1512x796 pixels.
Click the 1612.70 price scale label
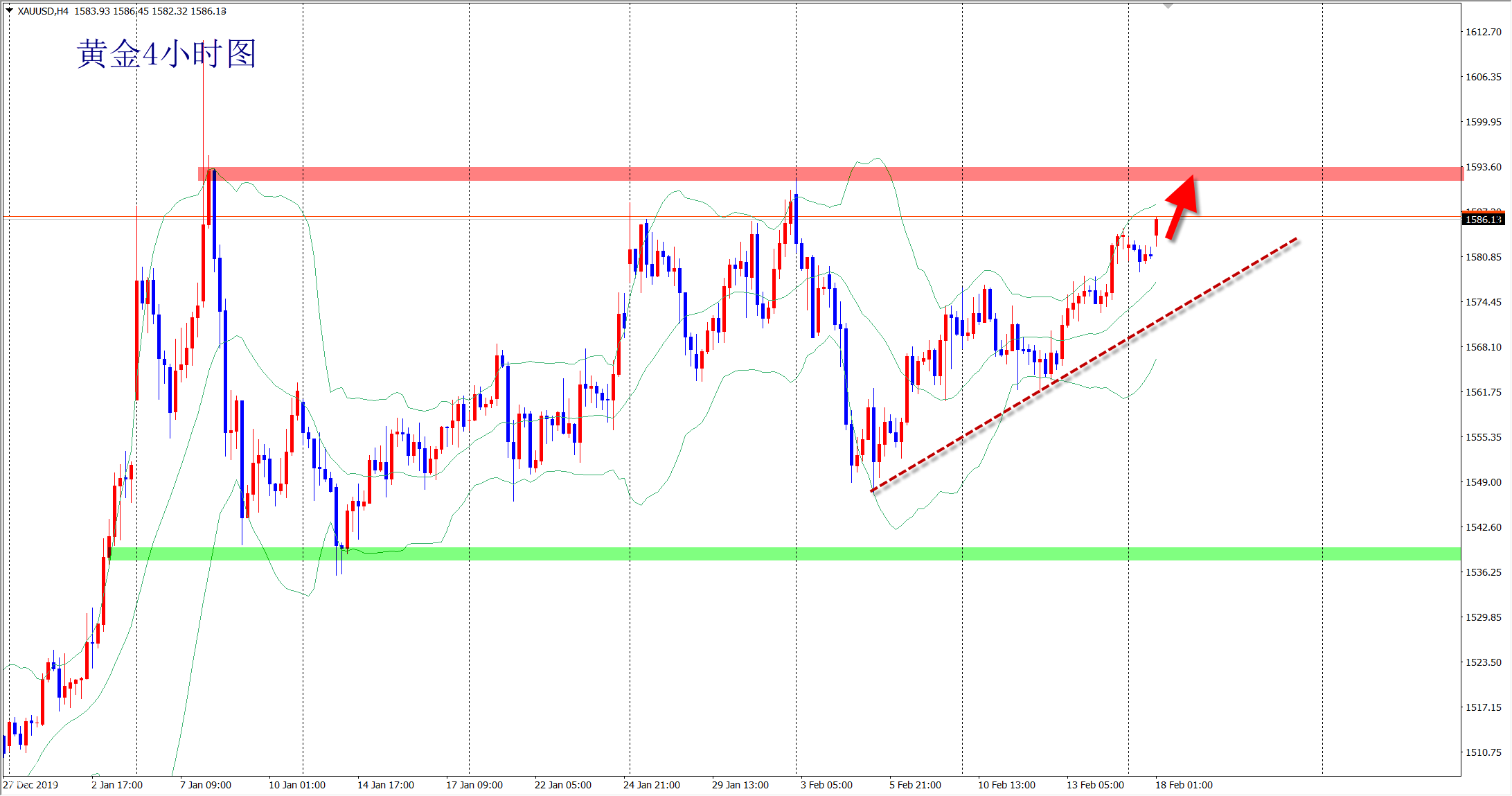pos(1483,32)
